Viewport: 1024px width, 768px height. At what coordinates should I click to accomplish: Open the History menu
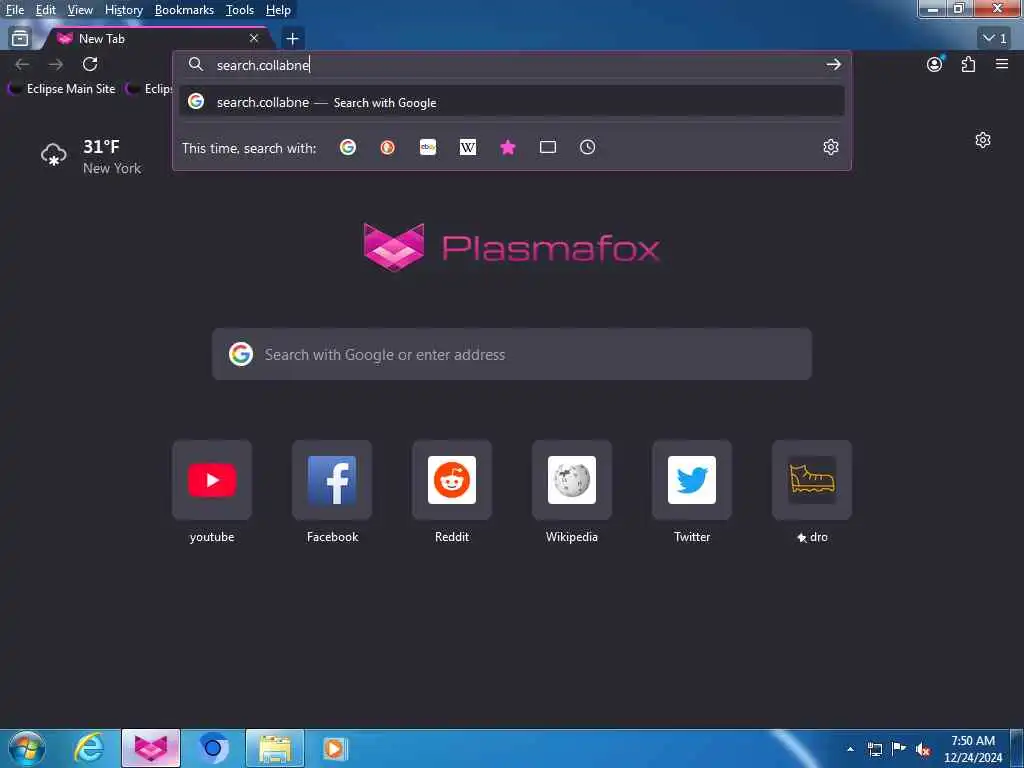tap(123, 10)
